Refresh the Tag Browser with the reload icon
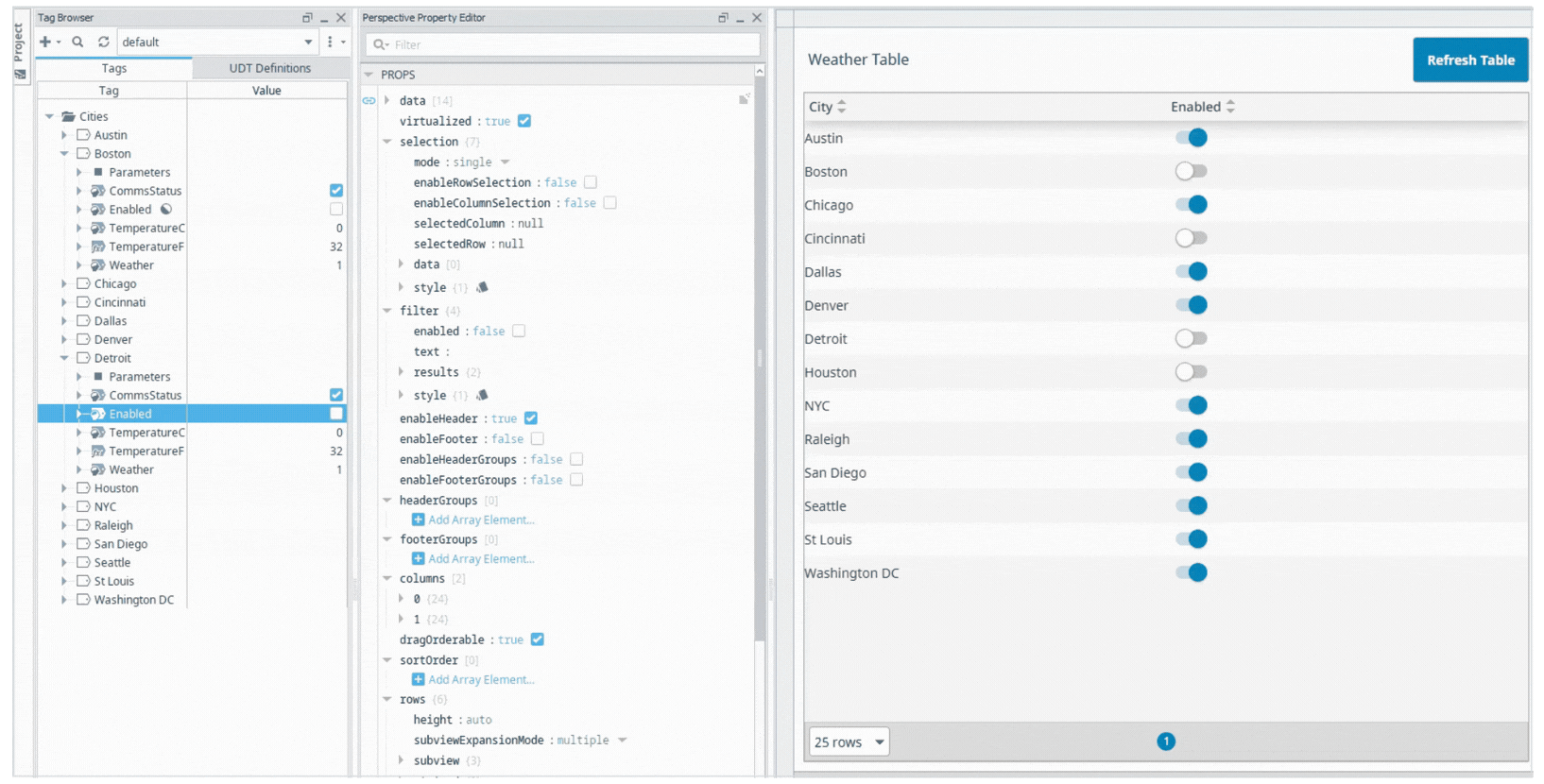This screenshot has height=784, width=1544. (x=103, y=42)
